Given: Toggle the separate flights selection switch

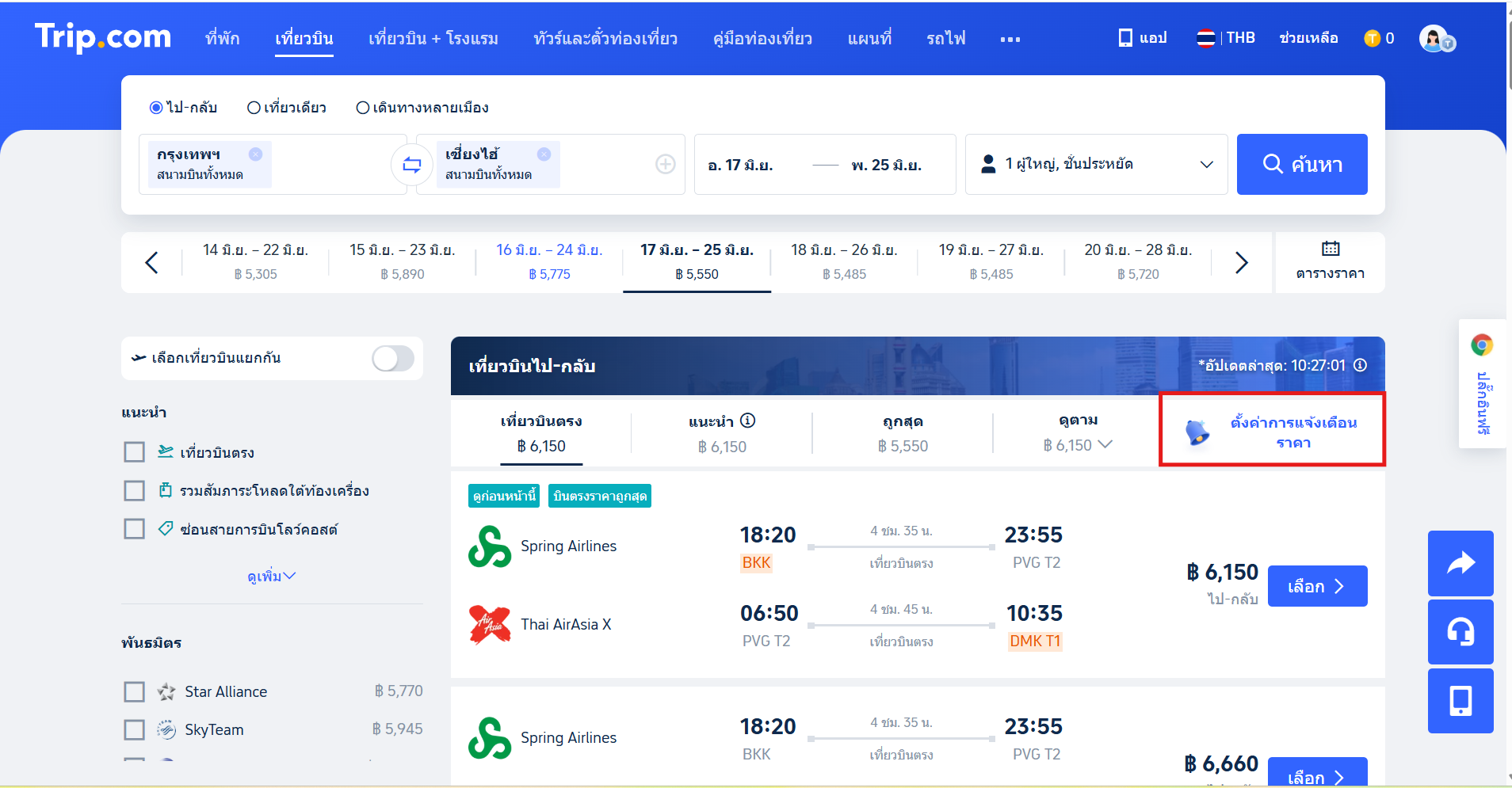Looking at the screenshot, I should click(x=393, y=358).
